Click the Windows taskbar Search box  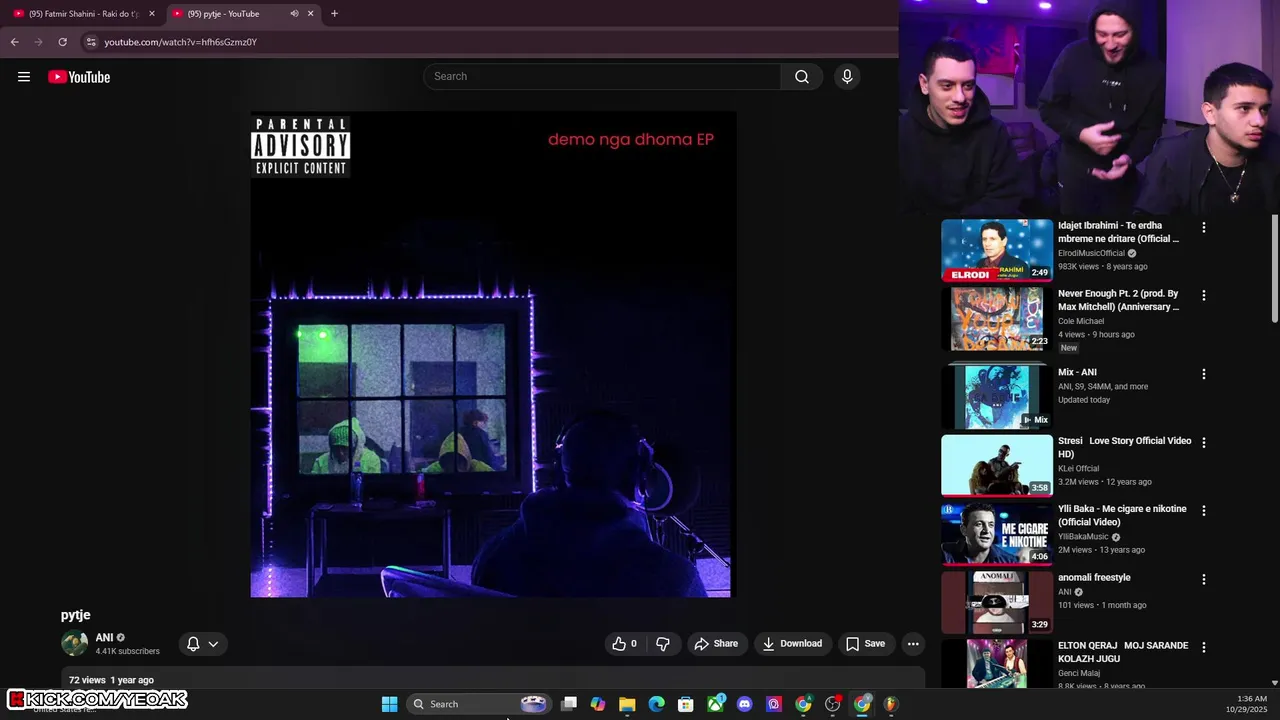click(479, 704)
